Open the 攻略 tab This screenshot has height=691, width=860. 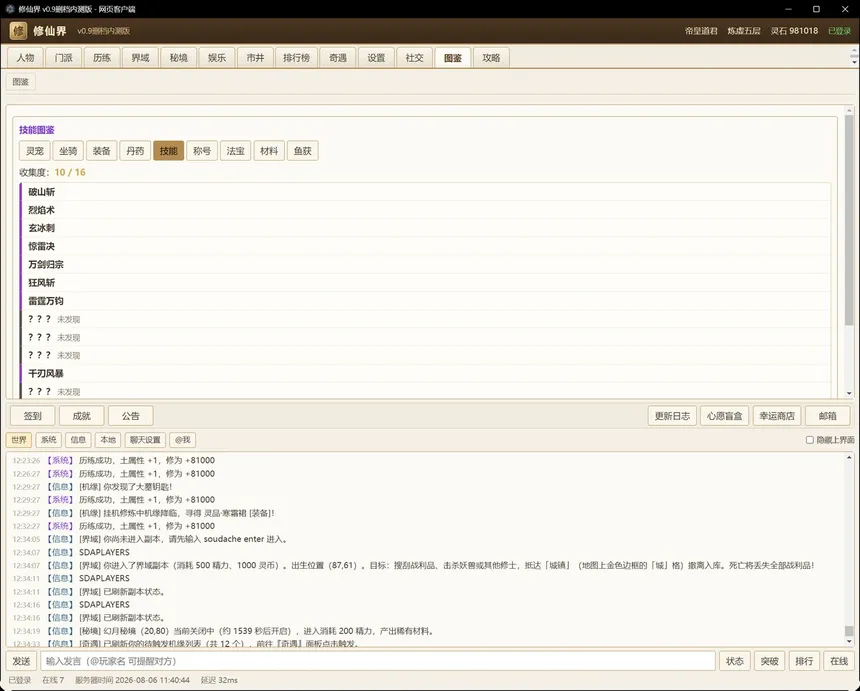[x=491, y=58]
